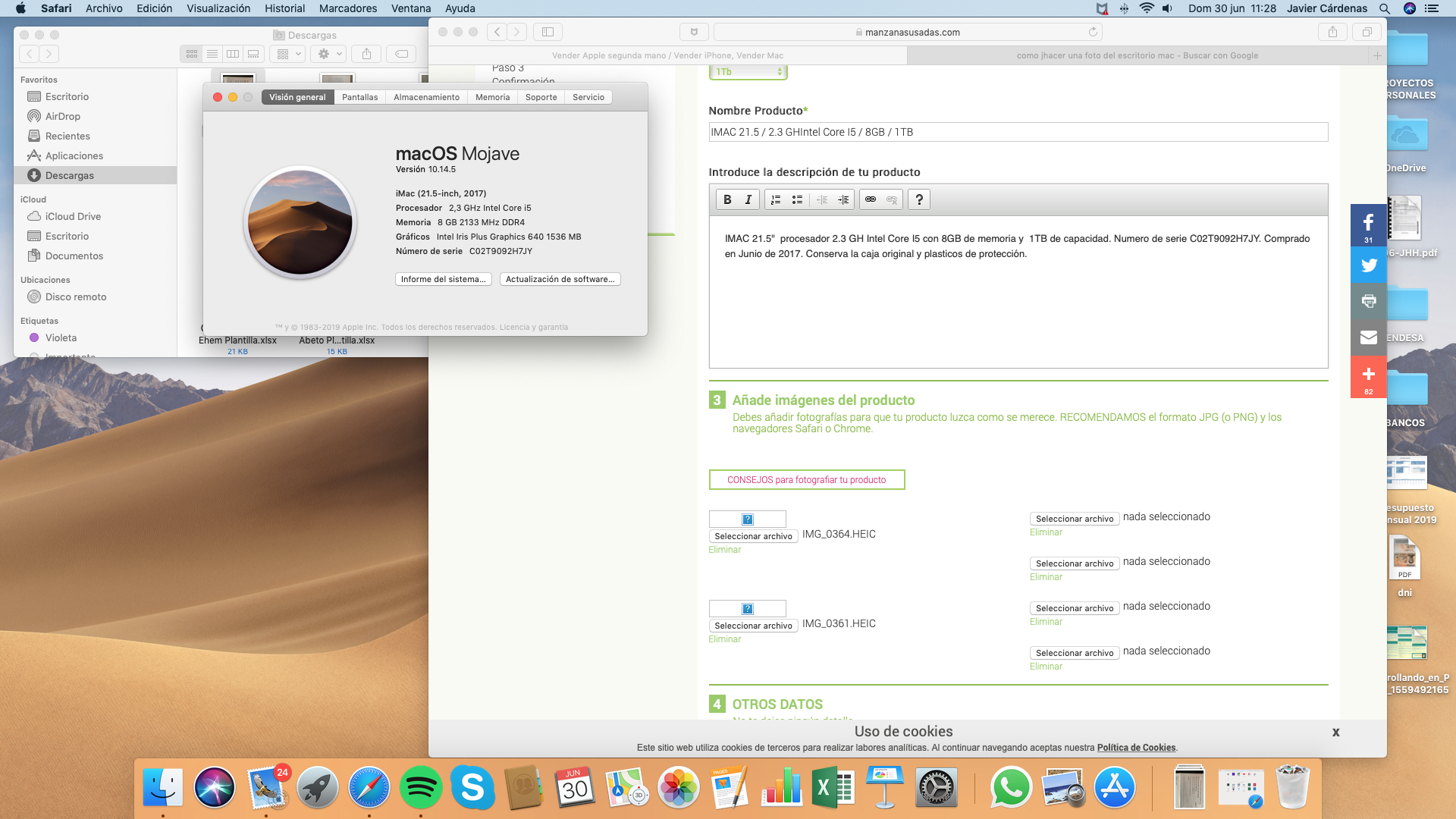Reload the Safari page
Viewport: 1456px width, 819px height.
1093,32
